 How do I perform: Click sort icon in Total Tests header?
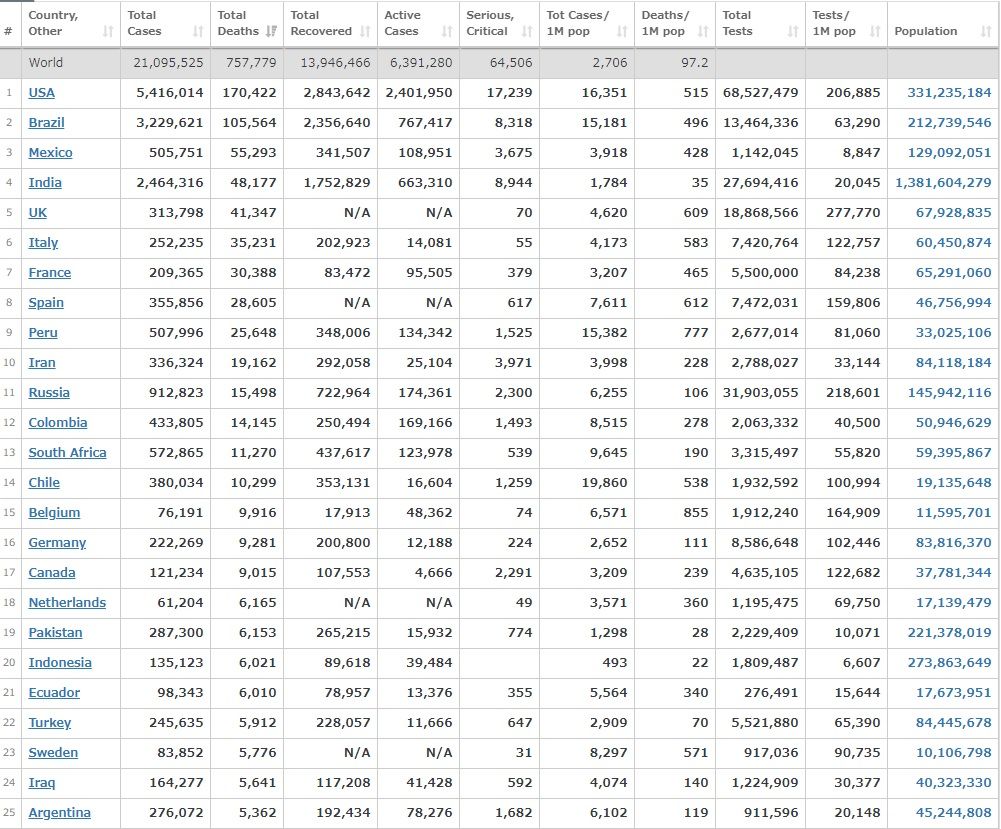click(793, 32)
